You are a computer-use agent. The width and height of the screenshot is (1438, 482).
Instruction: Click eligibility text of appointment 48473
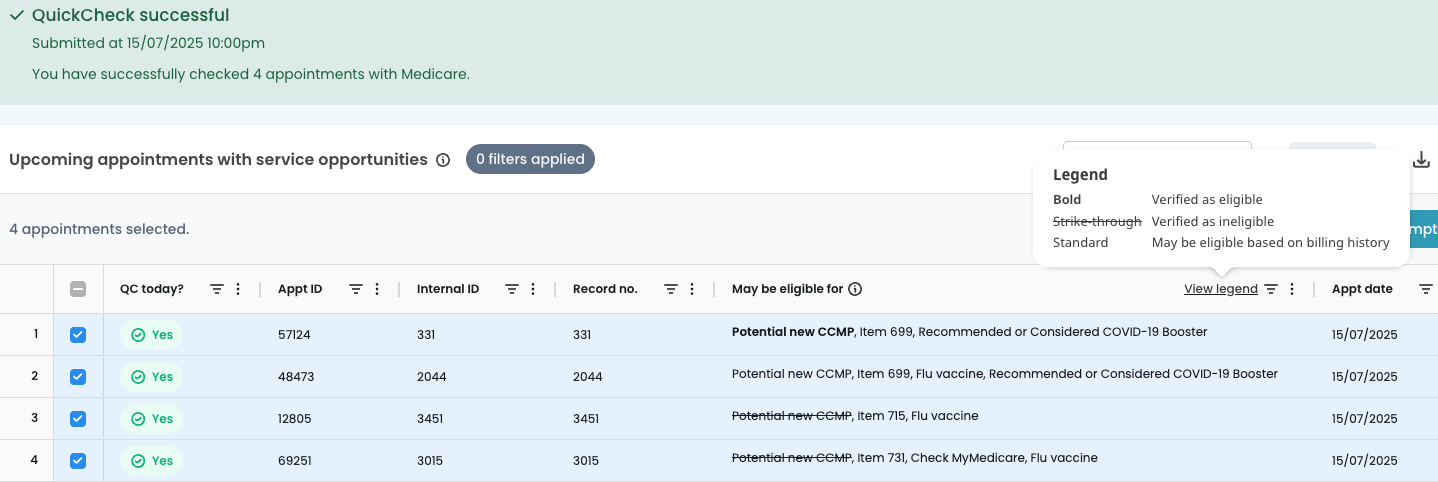(x=1005, y=373)
